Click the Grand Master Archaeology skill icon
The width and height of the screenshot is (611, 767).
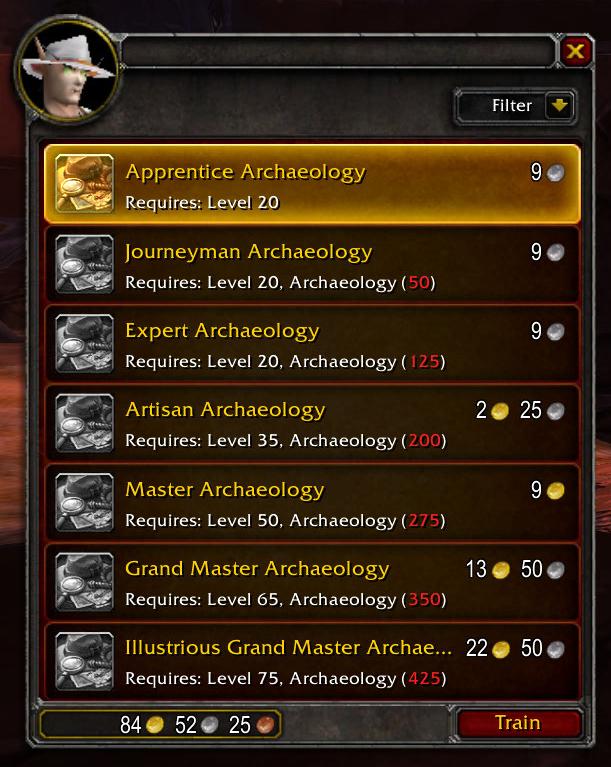pyautogui.click(x=85, y=582)
